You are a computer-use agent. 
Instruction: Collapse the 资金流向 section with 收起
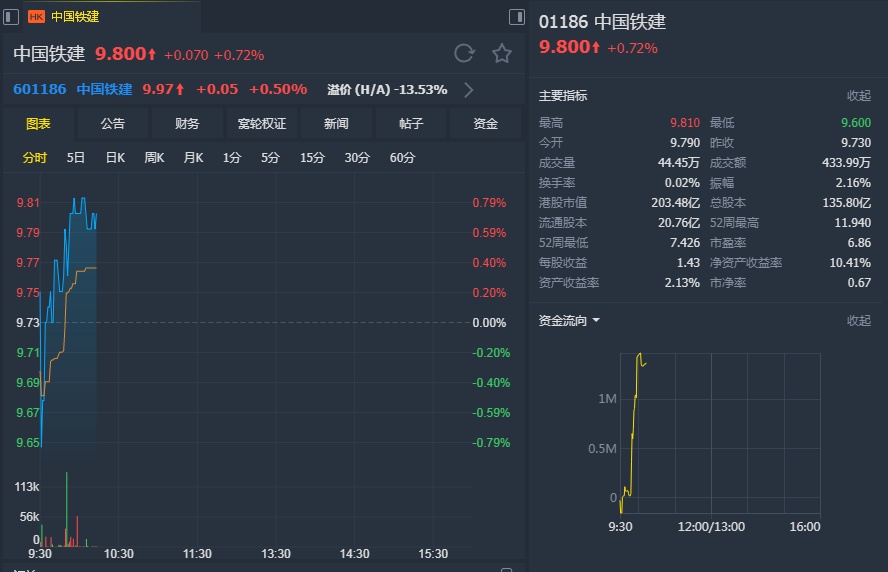pos(858,321)
